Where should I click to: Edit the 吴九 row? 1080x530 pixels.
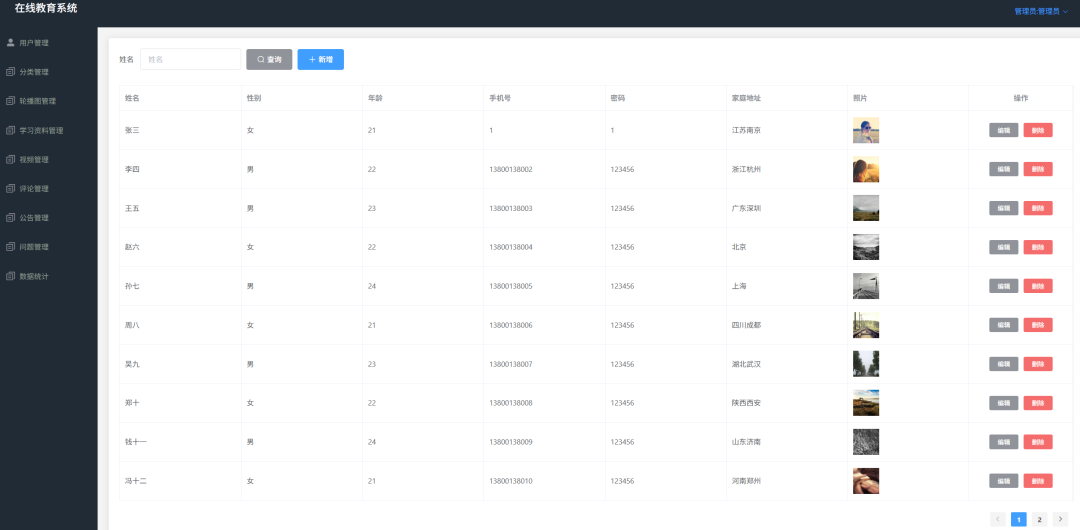click(x=1004, y=364)
